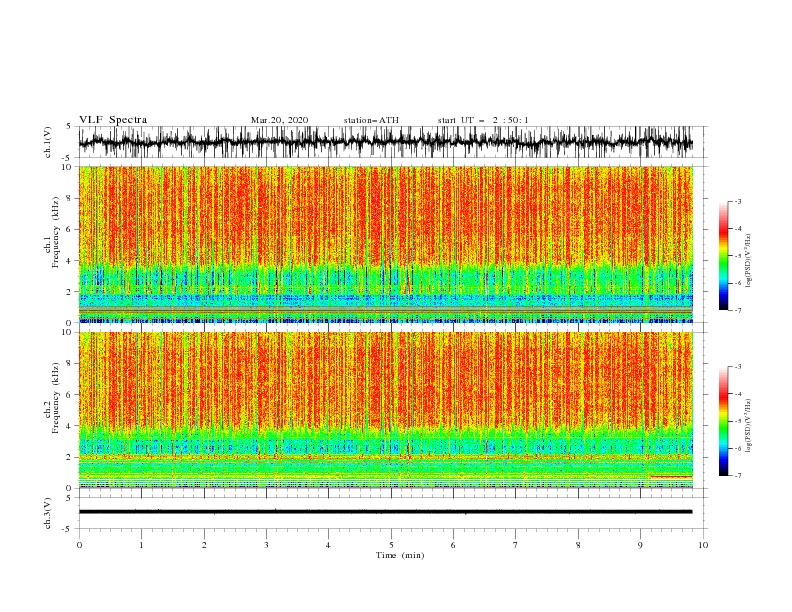This screenshot has width=792, height=612.
Task: Click the "4" tick on ch.2 frequency axis
Action: click(71, 426)
